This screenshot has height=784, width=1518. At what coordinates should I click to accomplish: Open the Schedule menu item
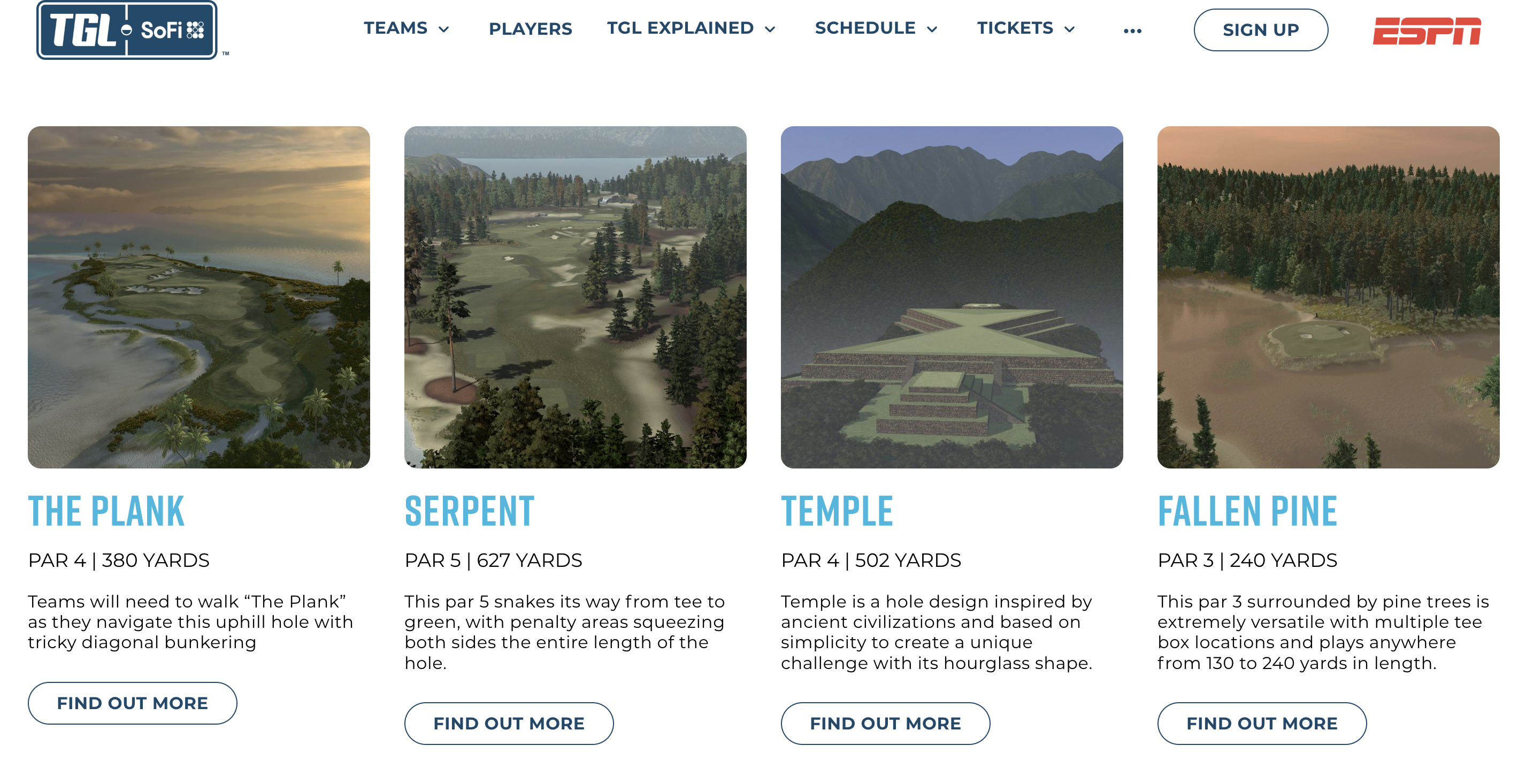864,28
